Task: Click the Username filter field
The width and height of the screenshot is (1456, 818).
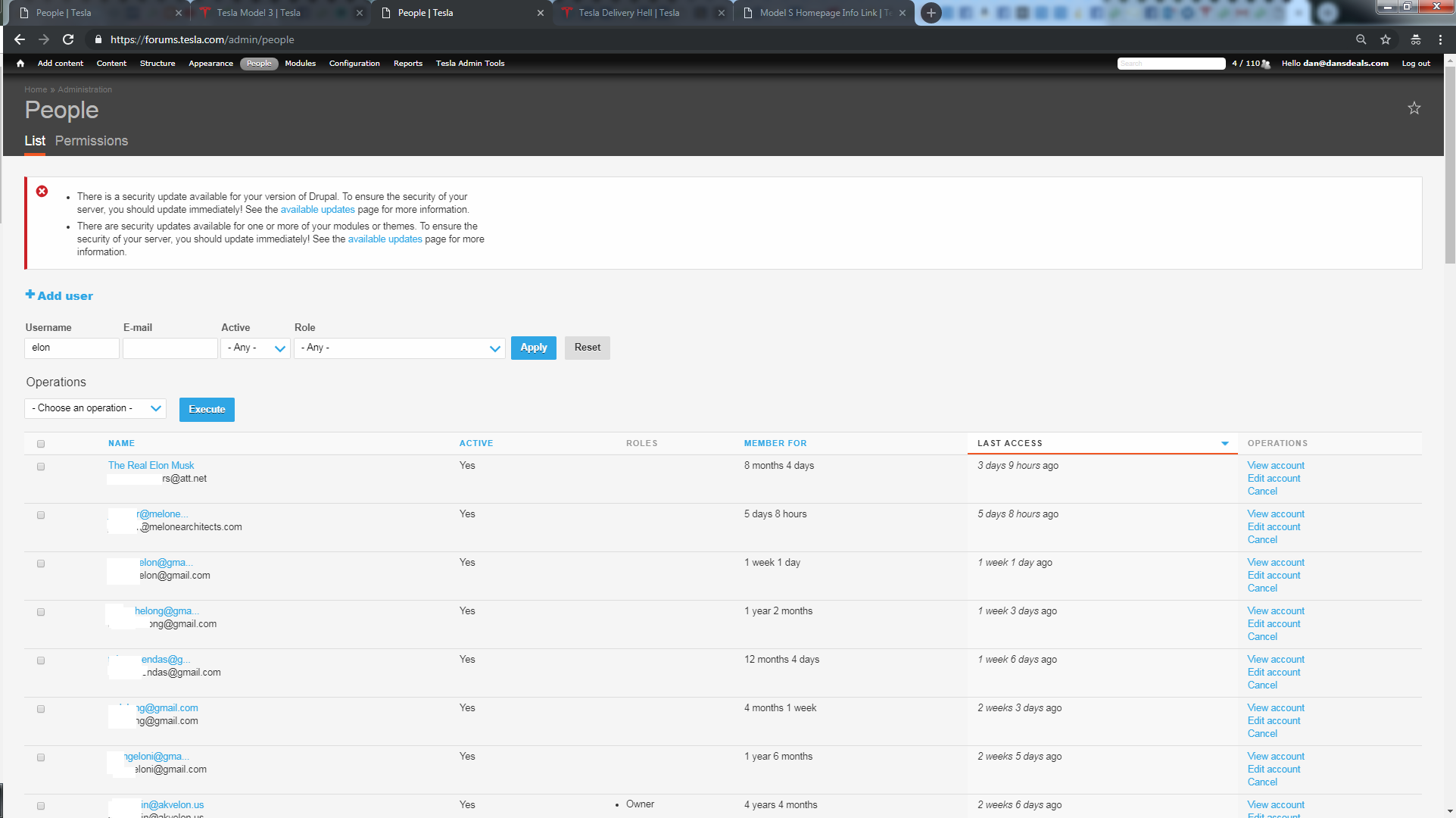Action: pyautogui.click(x=72, y=348)
